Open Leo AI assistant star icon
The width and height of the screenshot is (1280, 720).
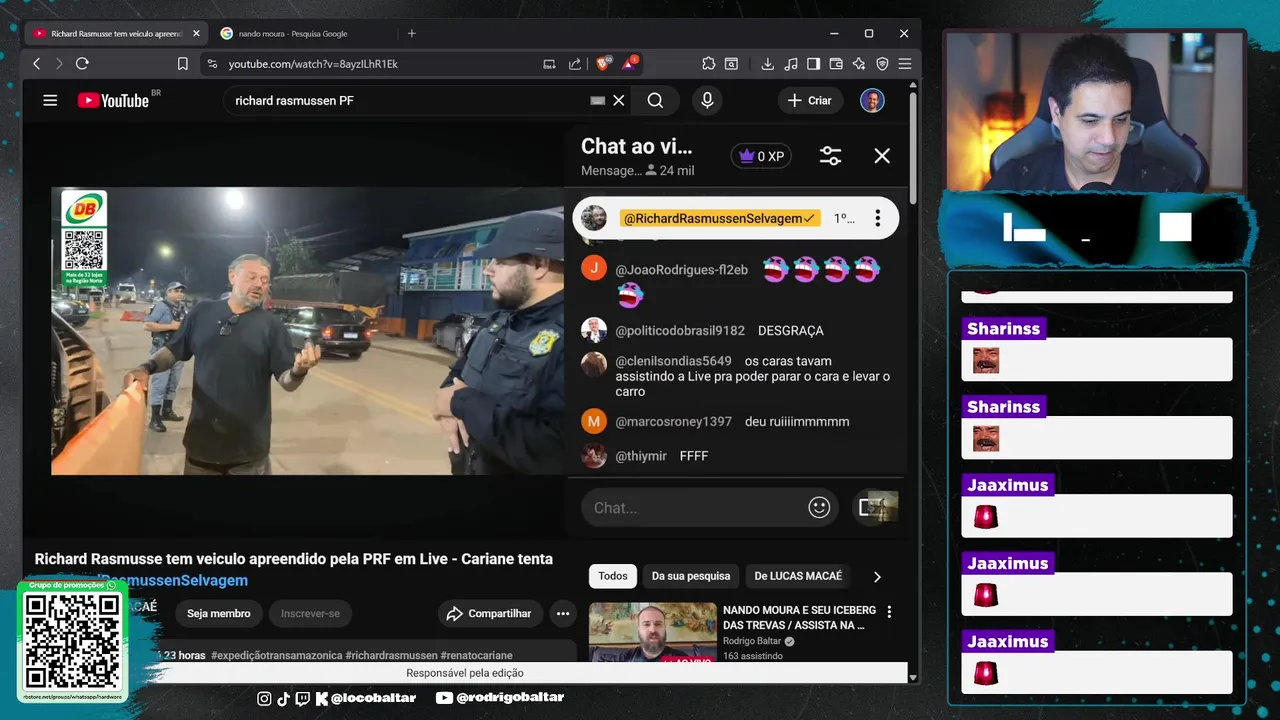(x=859, y=63)
